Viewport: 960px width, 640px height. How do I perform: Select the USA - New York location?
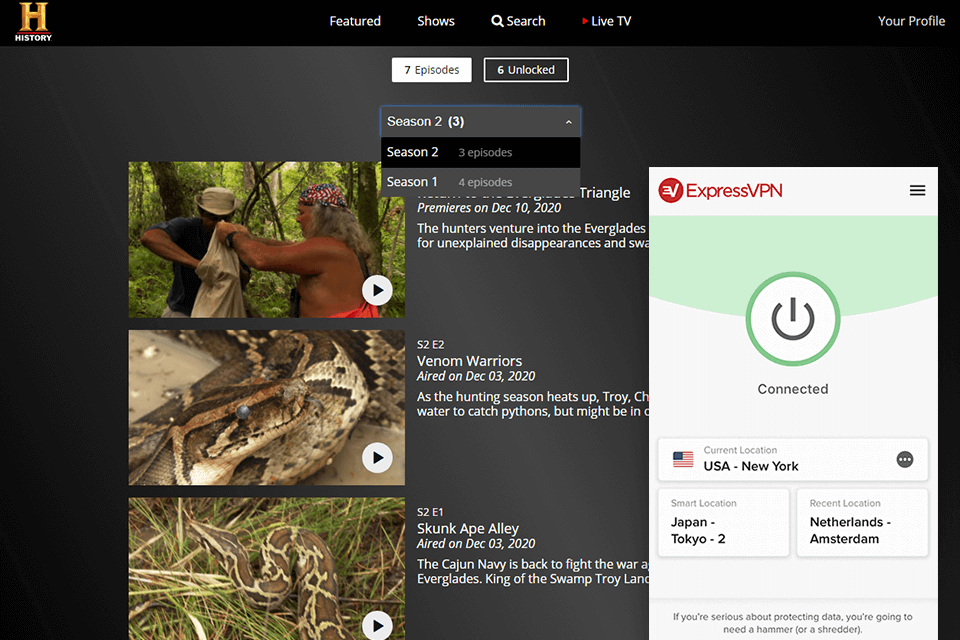pyautogui.click(x=793, y=459)
